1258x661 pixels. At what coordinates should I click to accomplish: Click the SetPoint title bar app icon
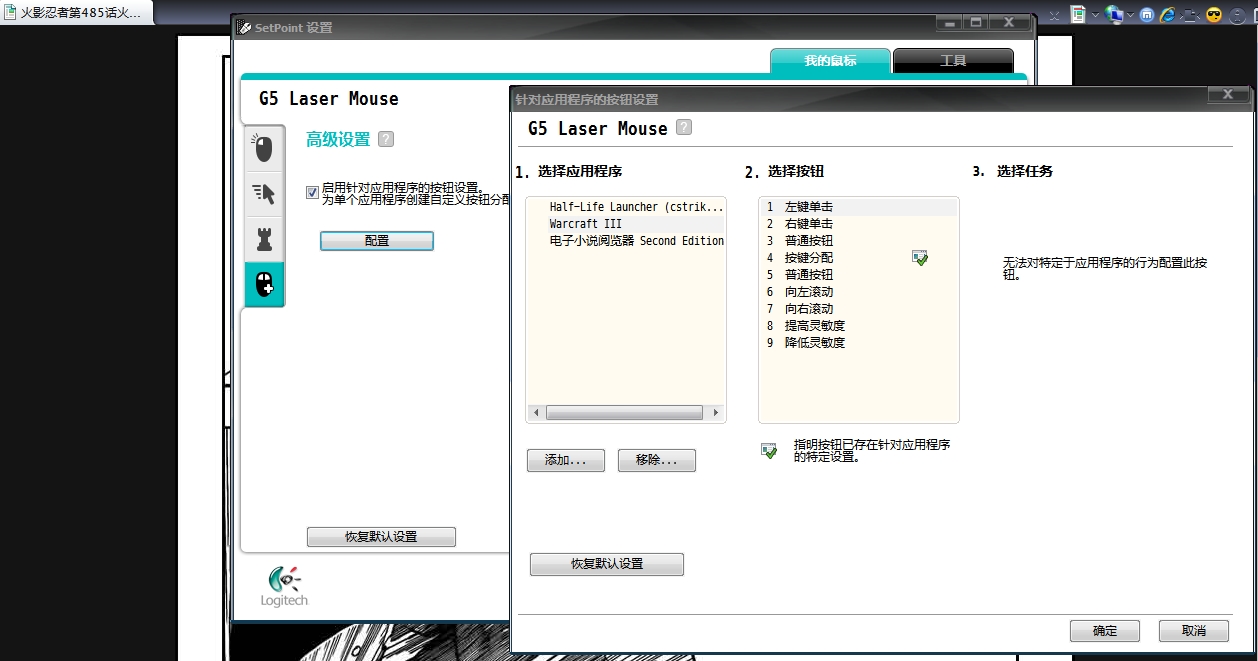pyautogui.click(x=244, y=27)
